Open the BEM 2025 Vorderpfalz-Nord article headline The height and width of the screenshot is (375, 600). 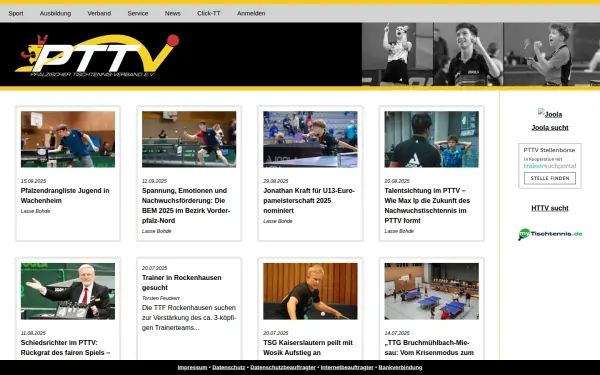tap(186, 205)
